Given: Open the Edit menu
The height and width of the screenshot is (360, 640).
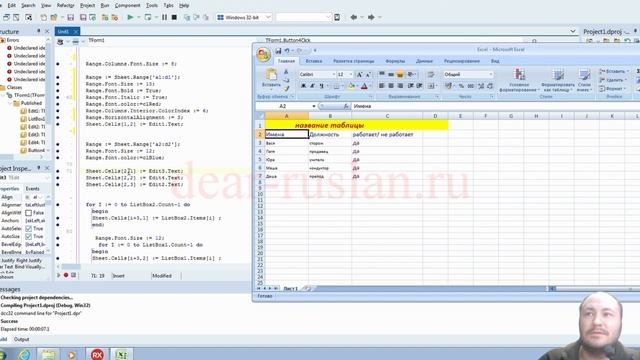Looking at the screenshot, I should point(11,5).
